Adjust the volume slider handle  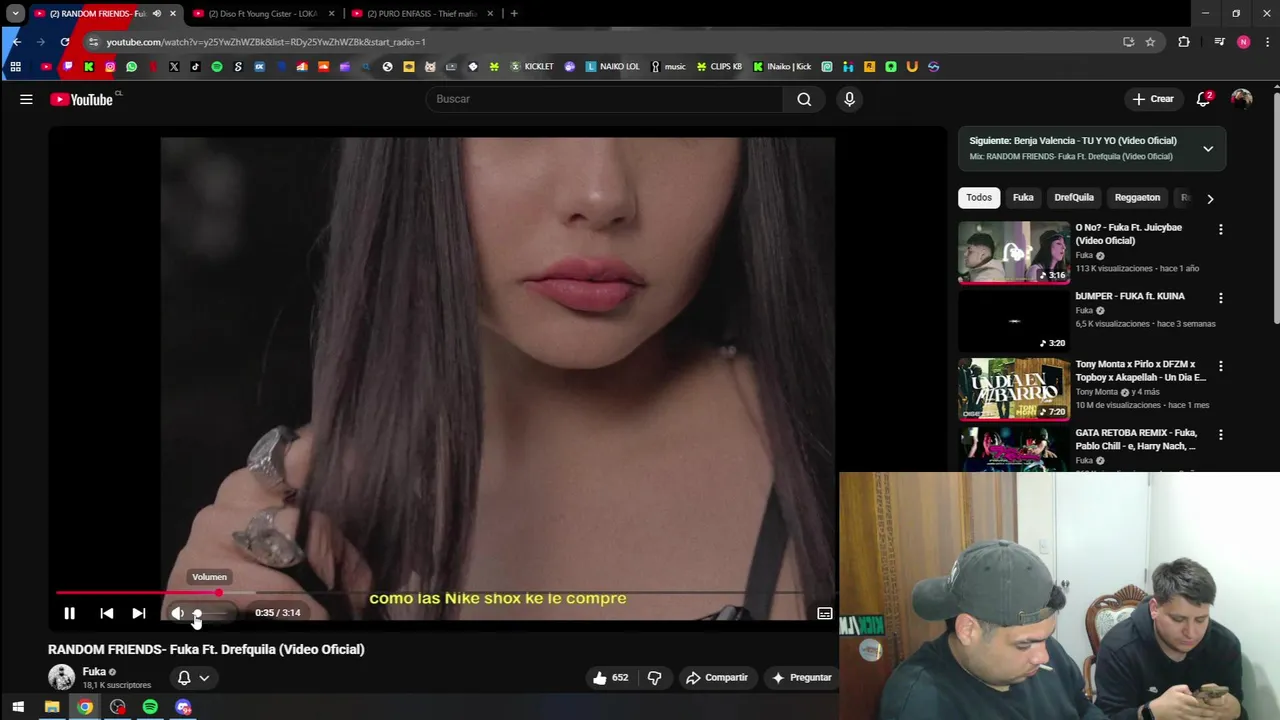(197, 613)
